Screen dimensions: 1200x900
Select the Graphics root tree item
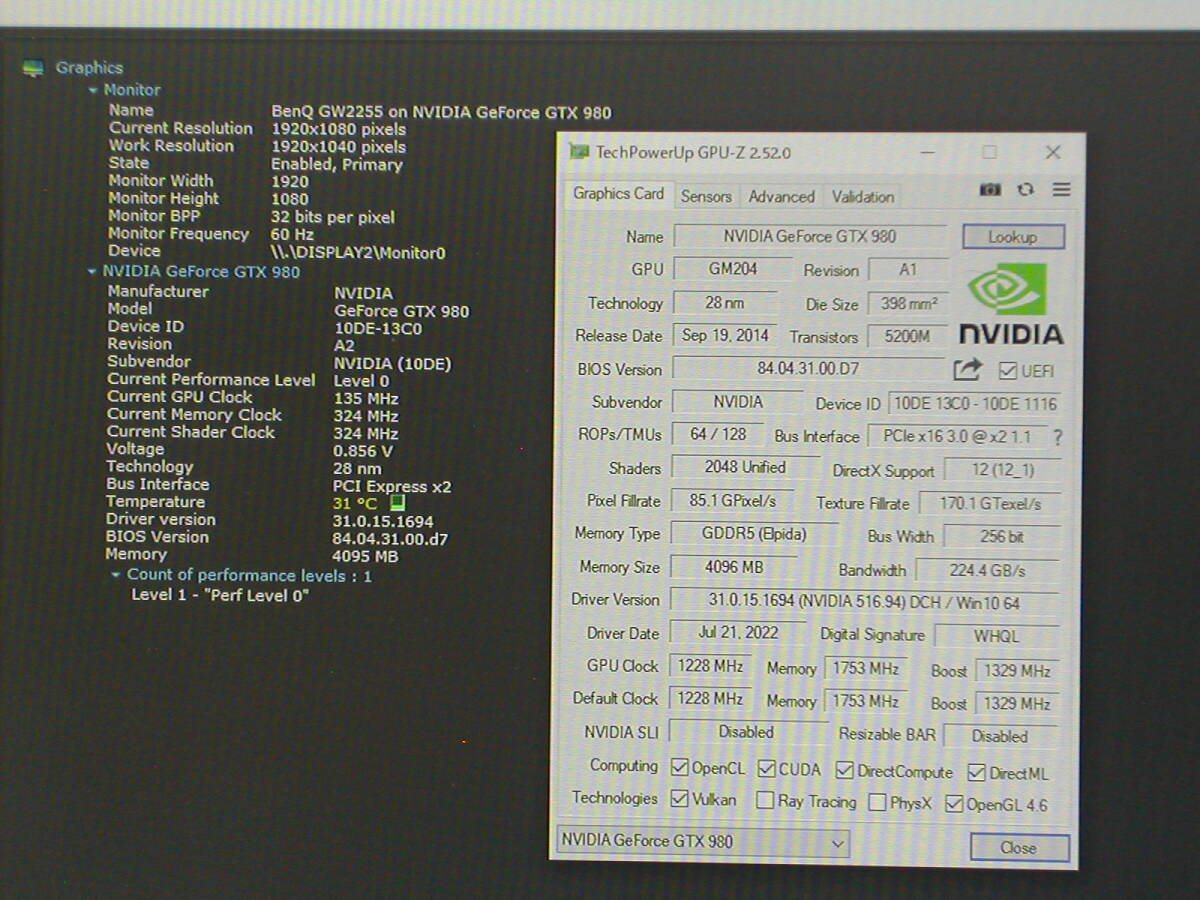pyautogui.click(x=89, y=68)
